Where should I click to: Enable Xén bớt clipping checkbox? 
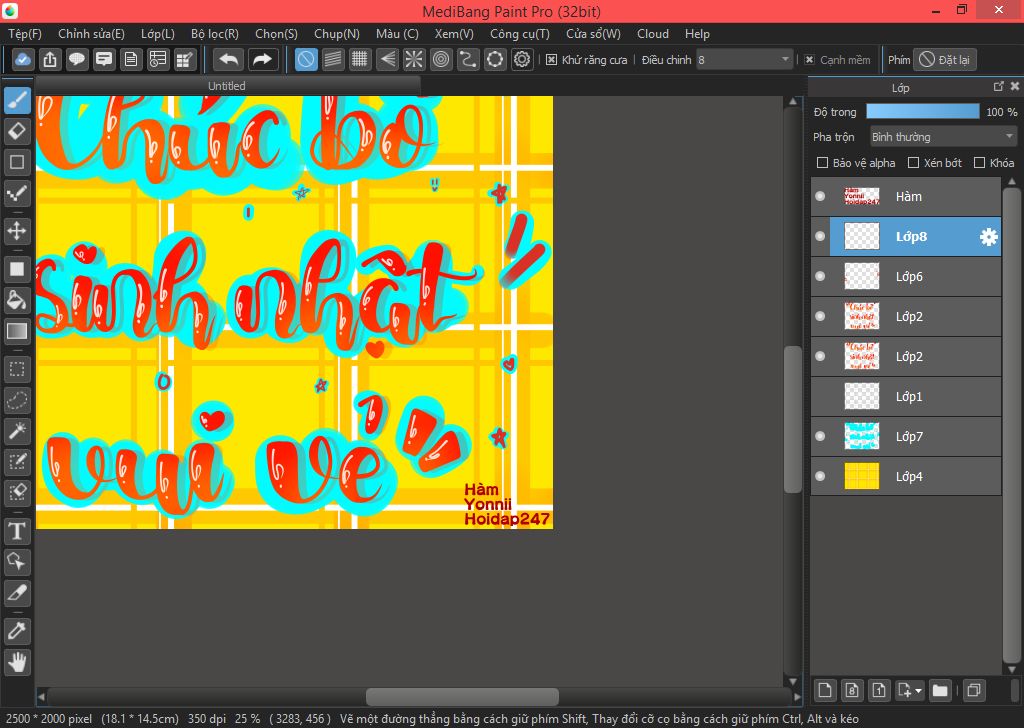point(914,163)
